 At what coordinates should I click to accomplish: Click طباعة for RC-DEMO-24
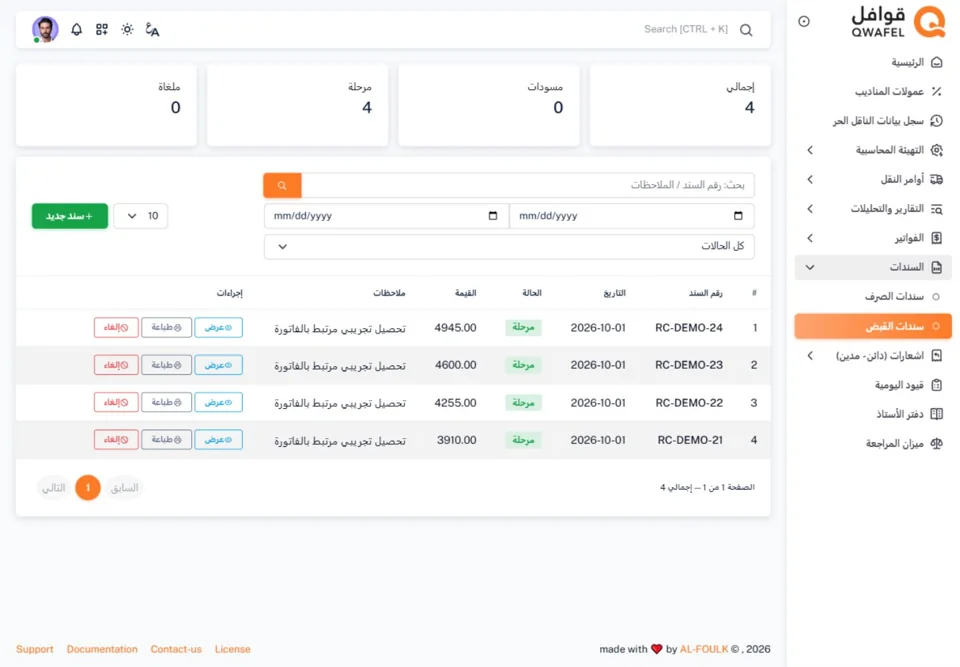167,328
